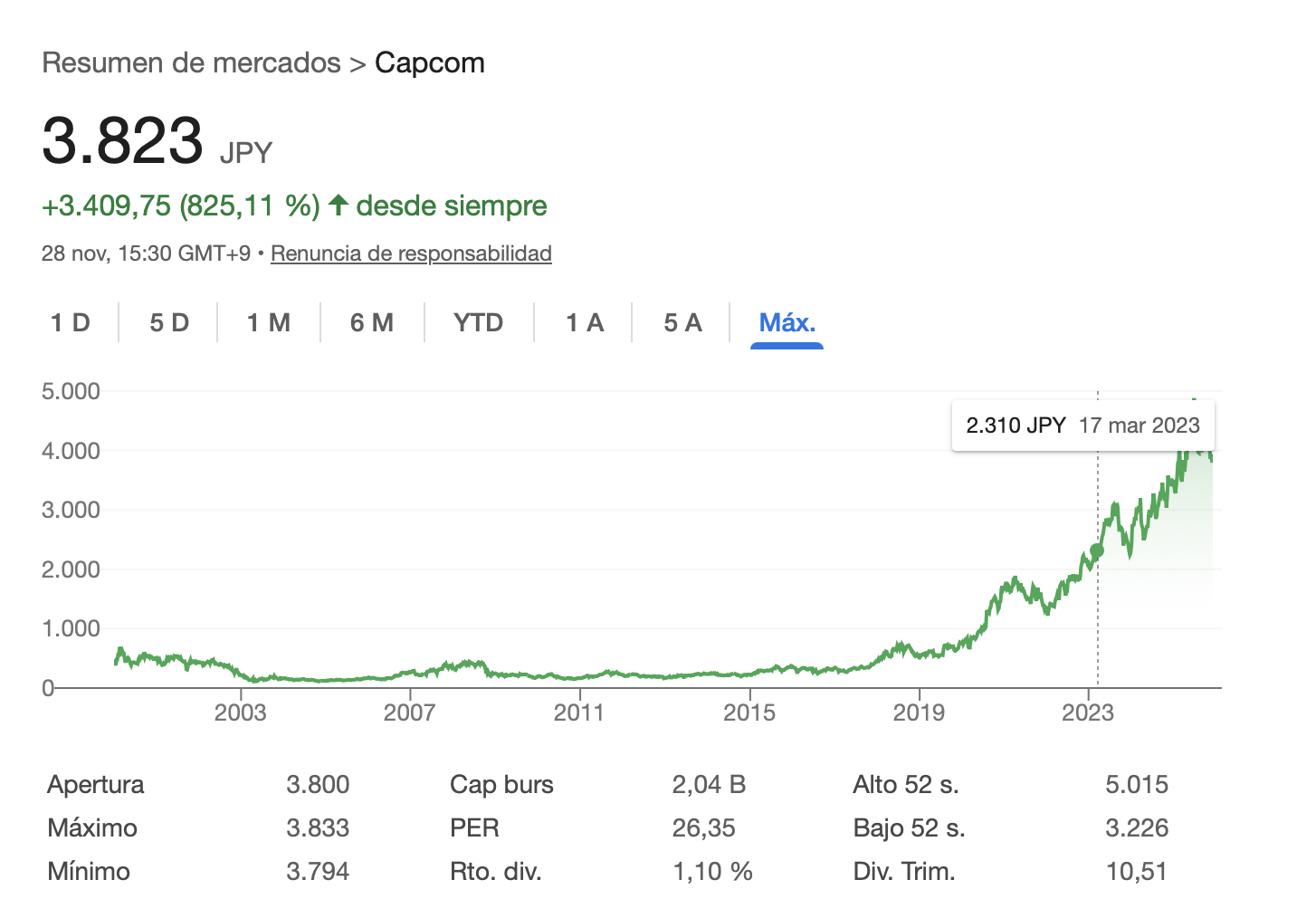The image size is (1316, 918).
Task: Click the 2.310 JPY chart tooltip
Action: (1082, 426)
